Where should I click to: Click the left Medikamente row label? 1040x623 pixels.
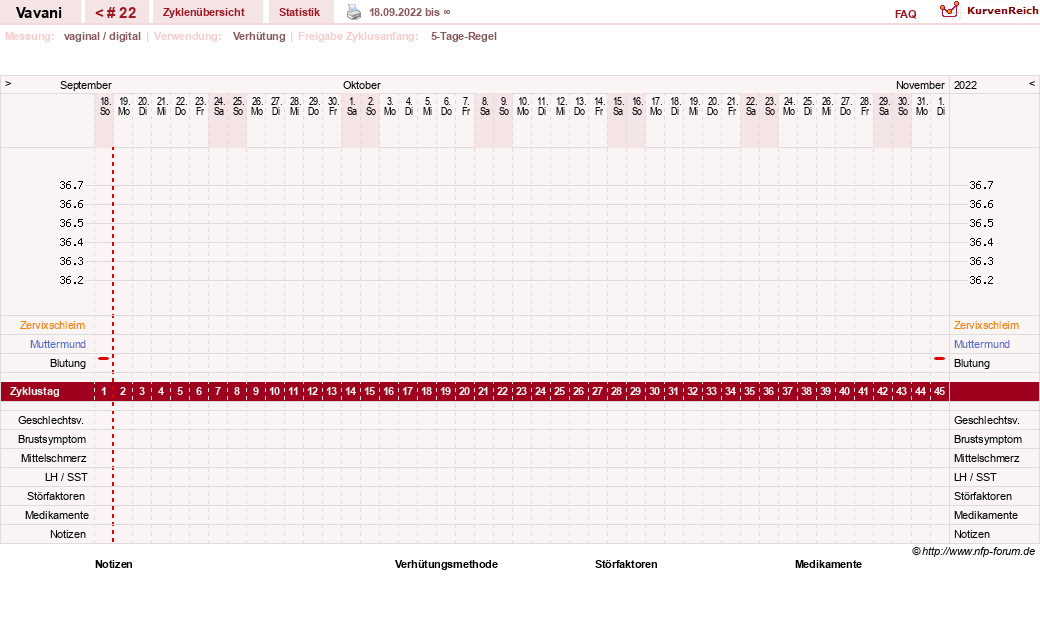coord(56,515)
